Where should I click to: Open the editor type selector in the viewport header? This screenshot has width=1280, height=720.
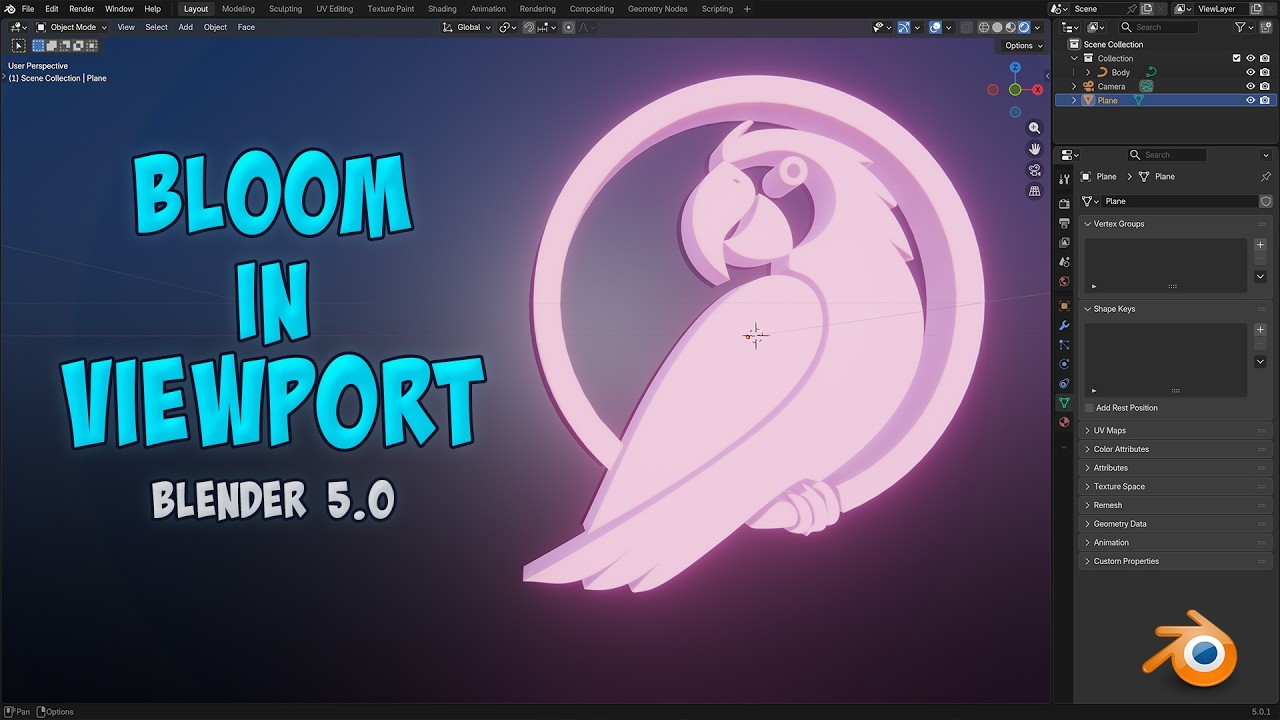(18, 27)
